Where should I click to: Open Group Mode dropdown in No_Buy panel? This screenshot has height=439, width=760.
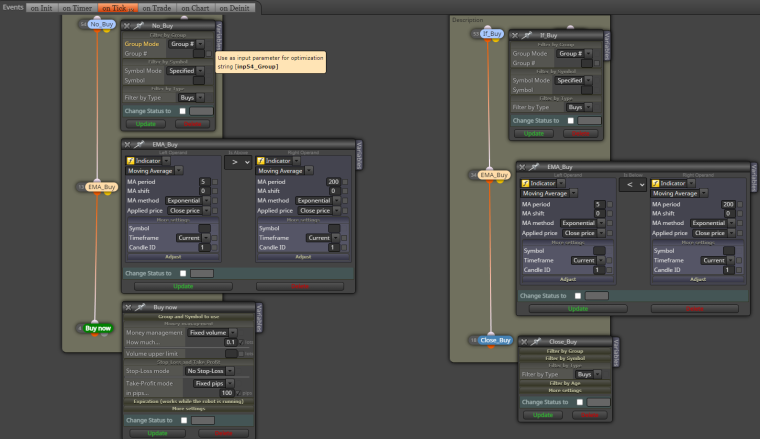pos(187,44)
